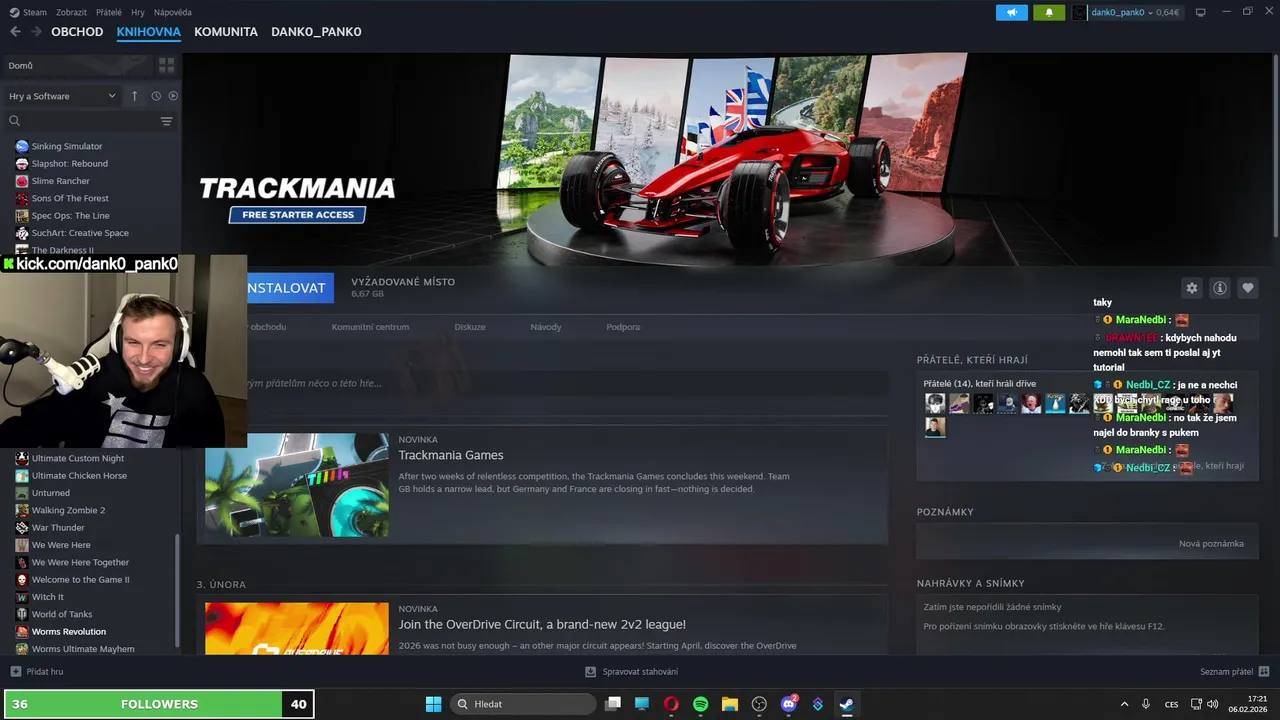Screen dimensions: 1280x720
Task: Open the KOMUNITA tab
Action: (226, 32)
